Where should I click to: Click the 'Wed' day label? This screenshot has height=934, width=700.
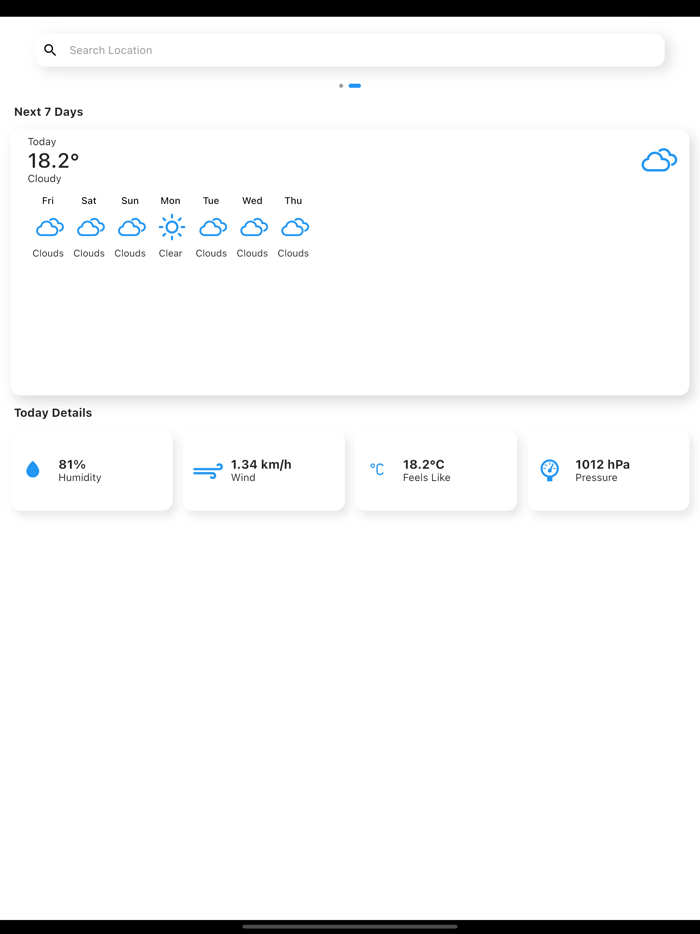coord(252,201)
